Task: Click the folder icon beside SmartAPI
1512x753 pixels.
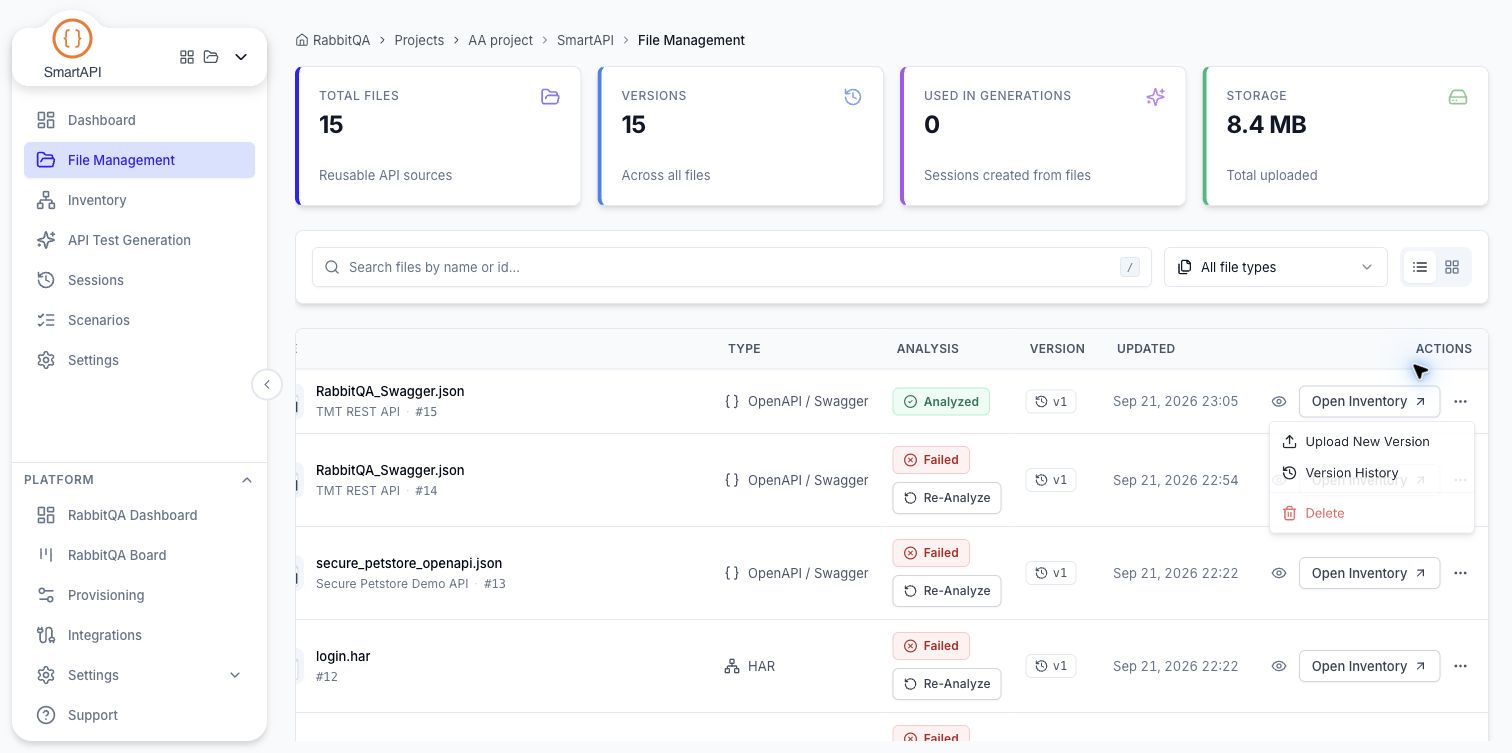Action: coord(211,57)
